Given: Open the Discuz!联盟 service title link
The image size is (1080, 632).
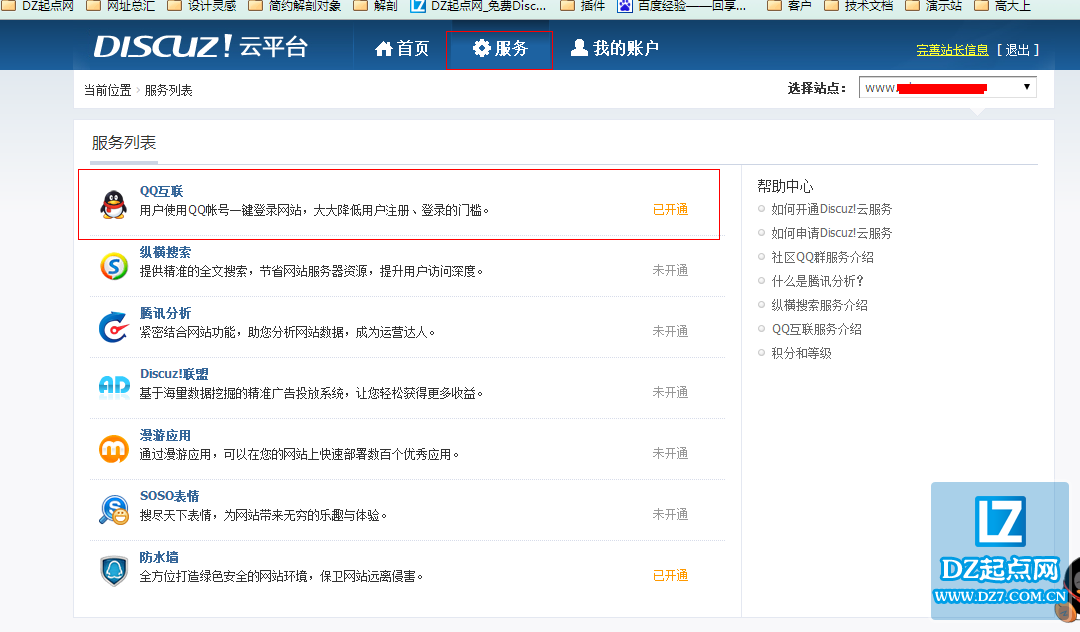Looking at the screenshot, I should (x=174, y=374).
